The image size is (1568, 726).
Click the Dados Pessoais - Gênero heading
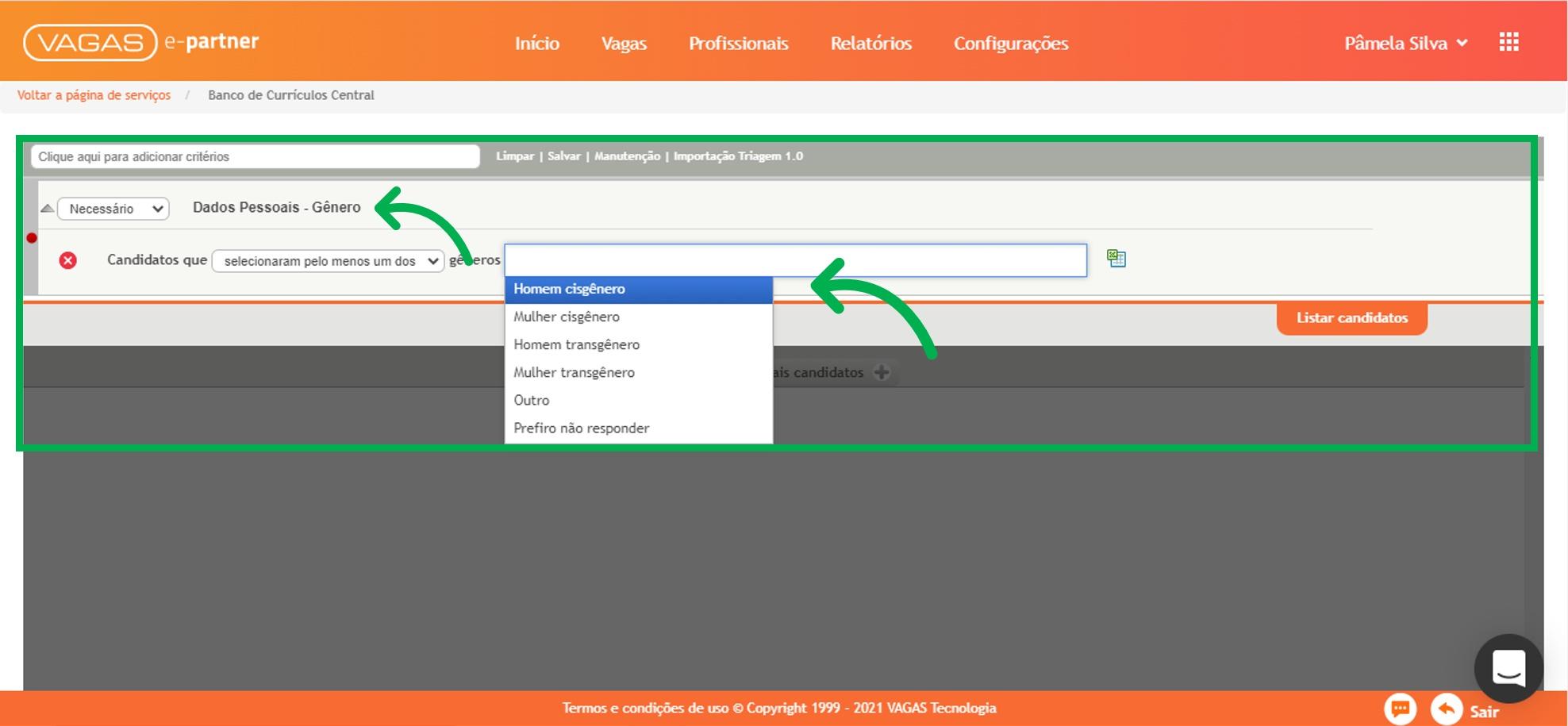coord(277,207)
